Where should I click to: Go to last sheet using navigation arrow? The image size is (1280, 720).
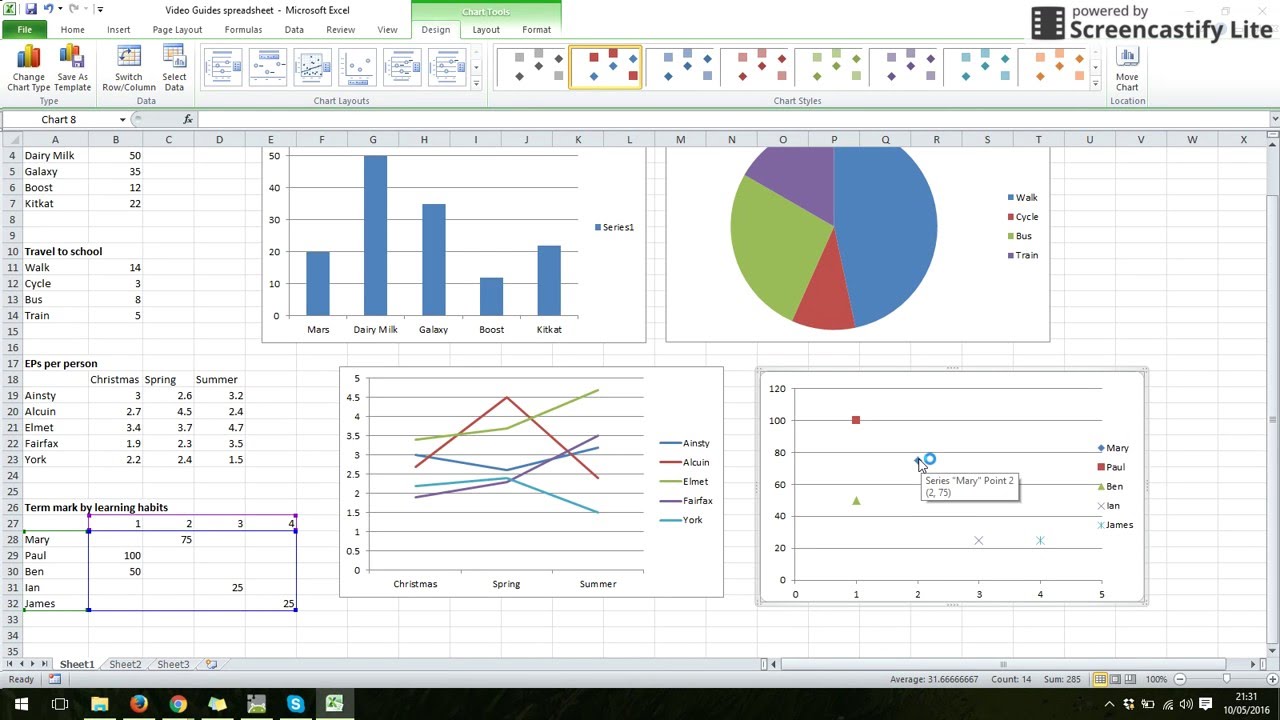(46, 664)
